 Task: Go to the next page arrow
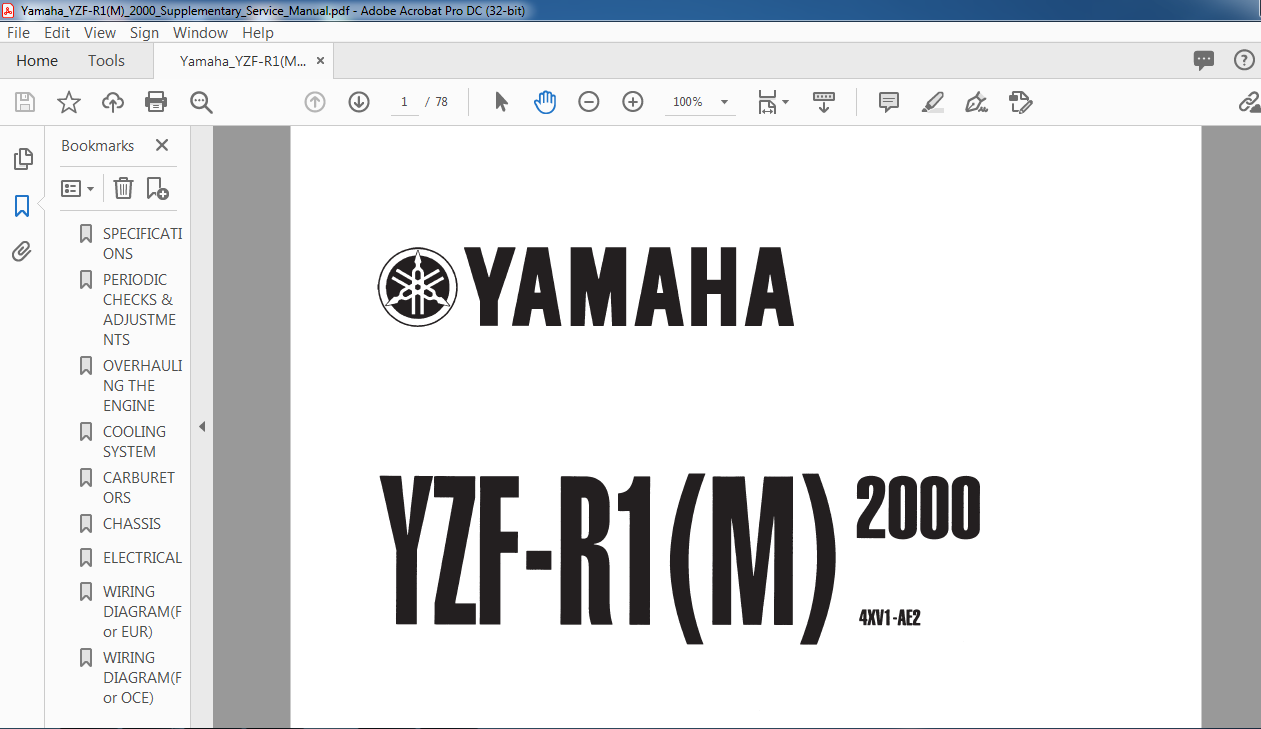tap(359, 102)
